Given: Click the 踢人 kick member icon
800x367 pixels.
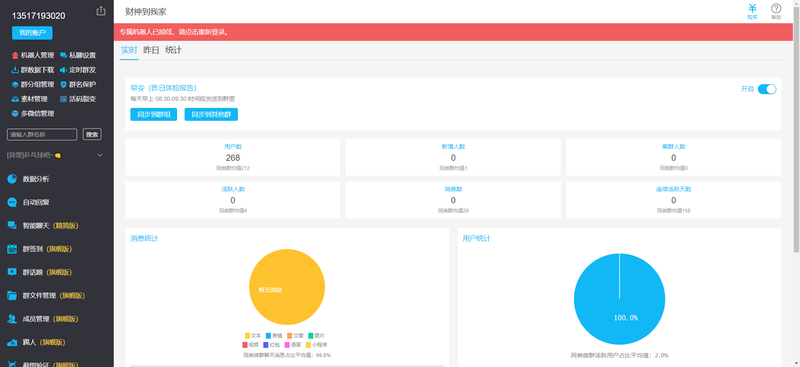Looking at the screenshot, I should coord(12,342).
